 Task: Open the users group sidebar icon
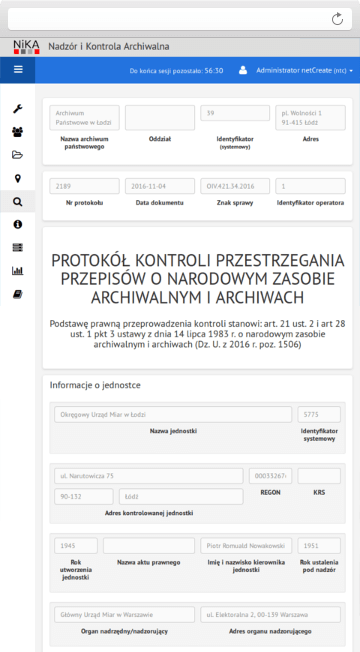click(x=17, y=132)
